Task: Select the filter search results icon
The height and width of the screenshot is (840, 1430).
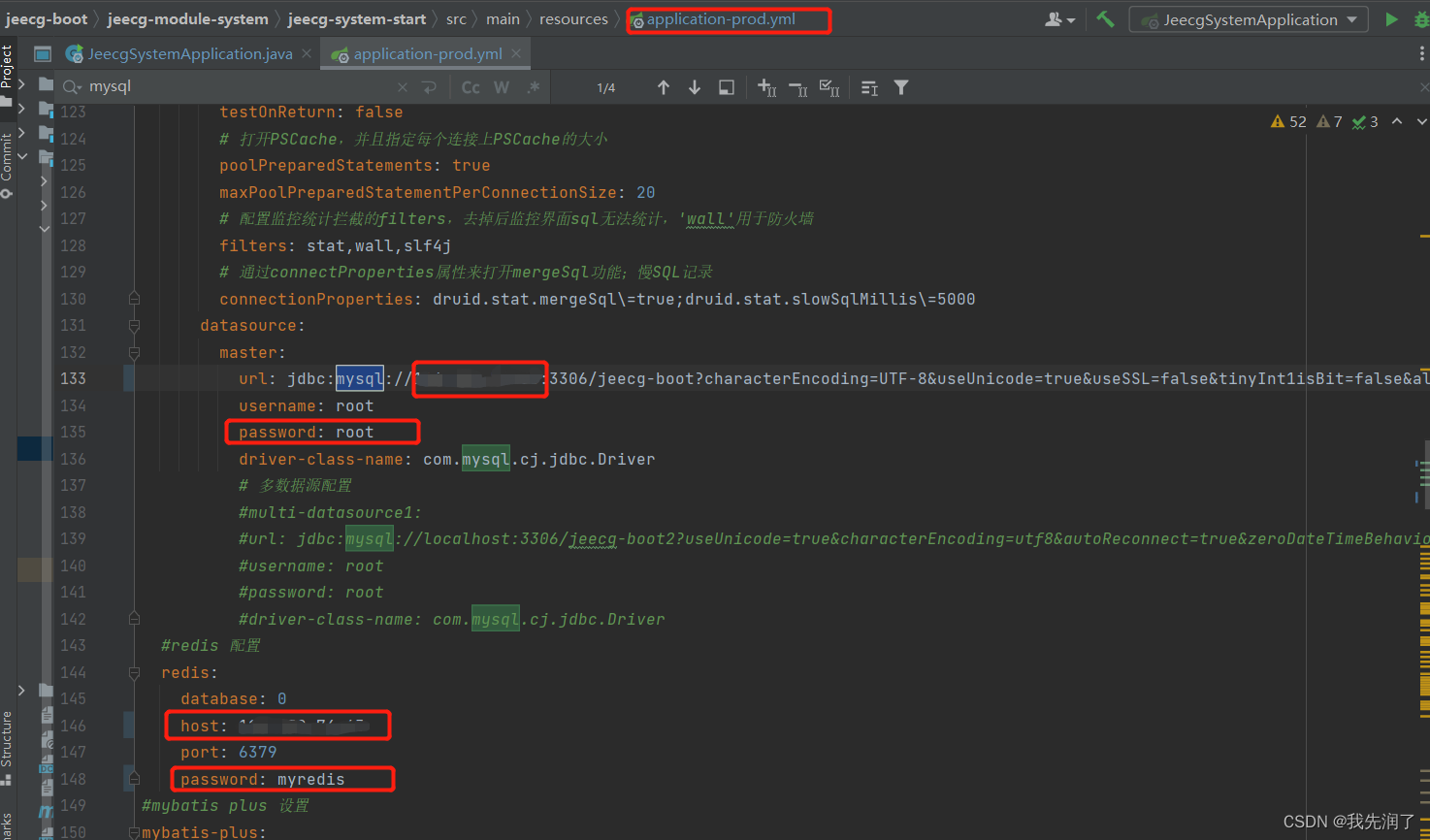Action: click(x=901, y=86)
